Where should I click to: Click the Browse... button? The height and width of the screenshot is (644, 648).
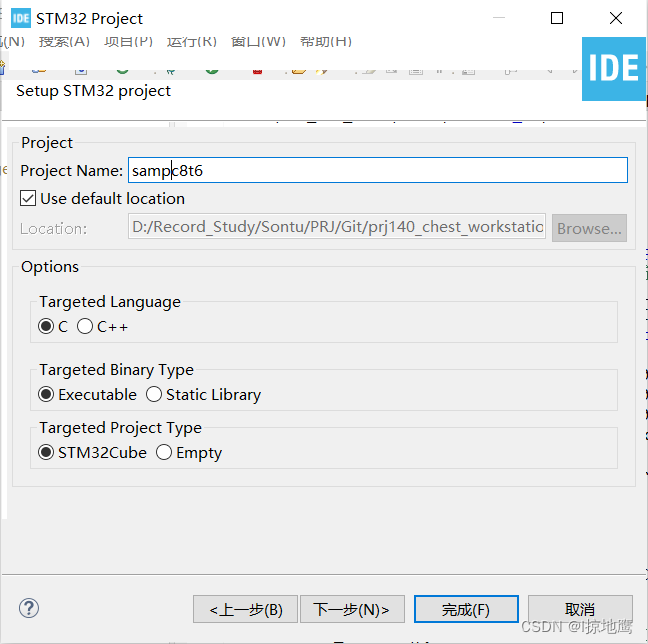coord(589,228)
